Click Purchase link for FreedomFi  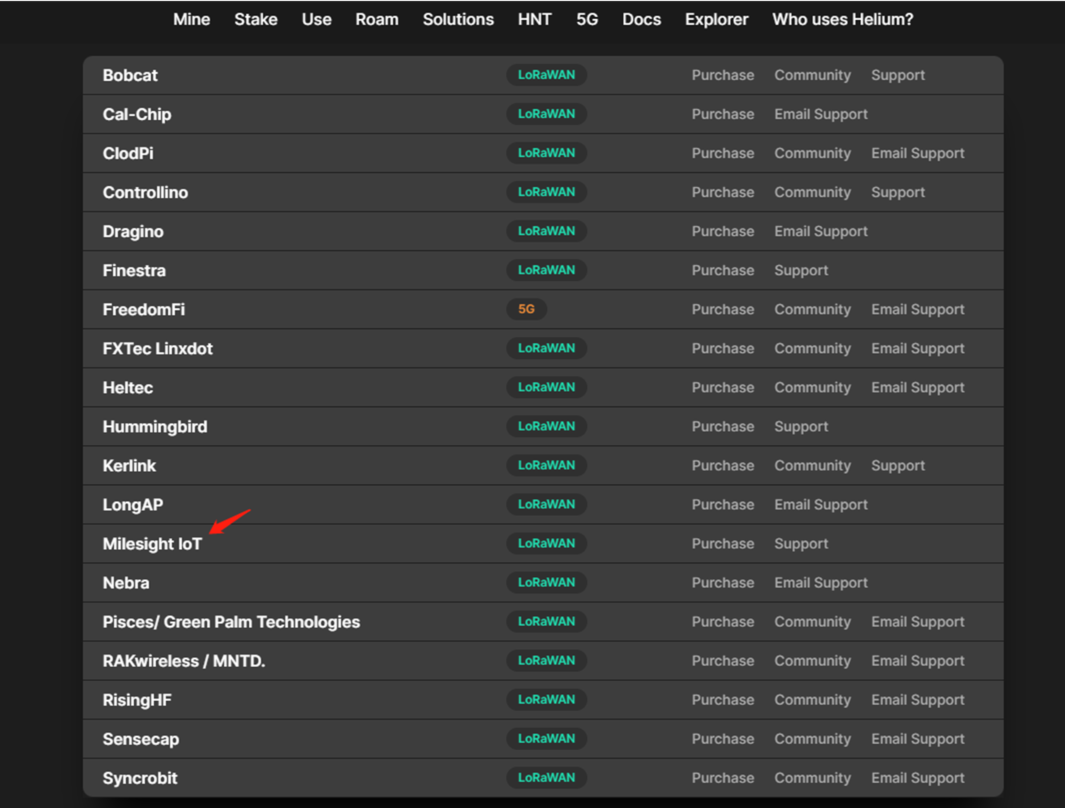click(x=723, y=310)
